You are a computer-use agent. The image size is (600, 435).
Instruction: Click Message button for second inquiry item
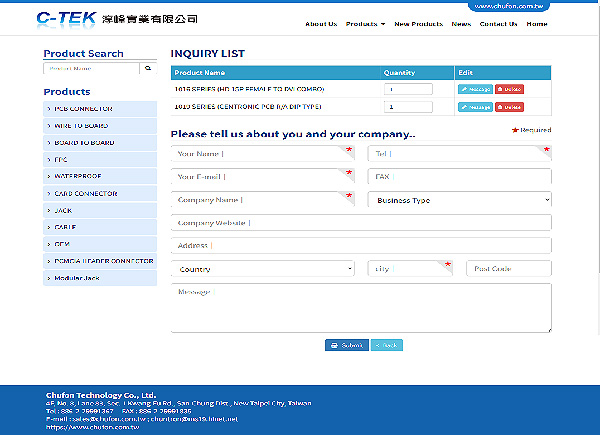pyautogui.click(x=475, y=107)
